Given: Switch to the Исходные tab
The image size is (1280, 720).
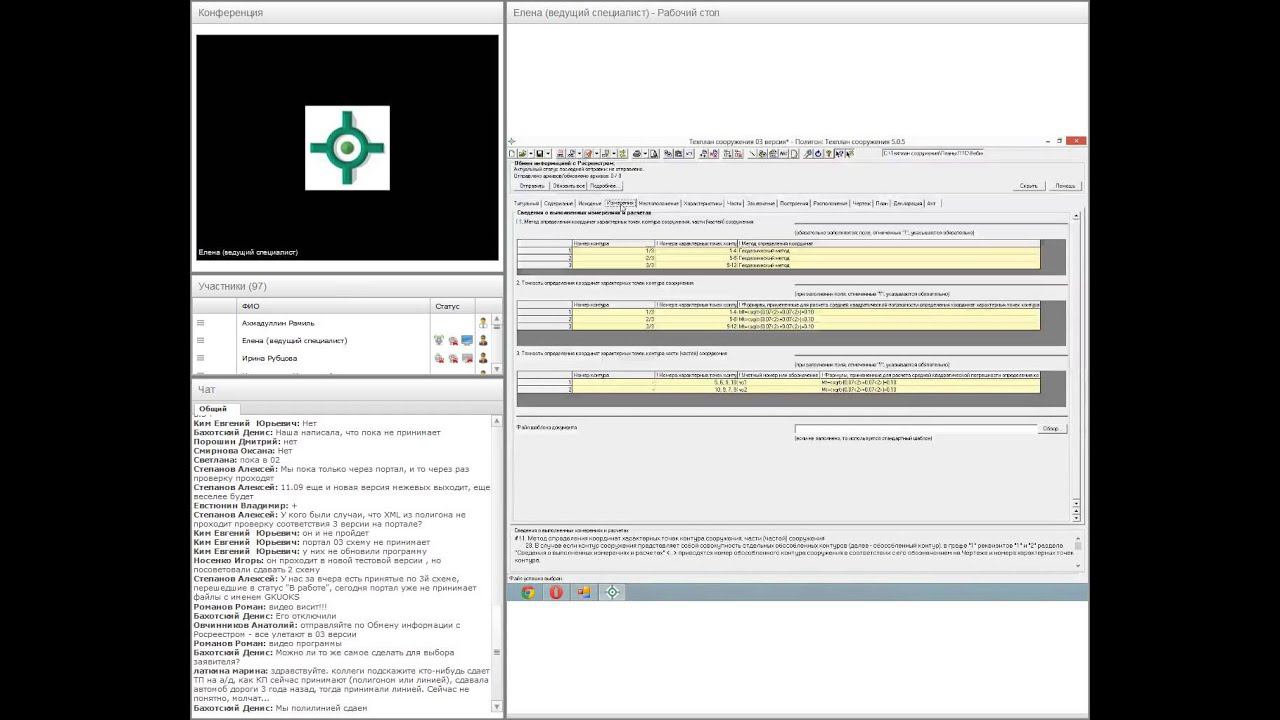Looking at the screenshot, I should click(x=590, y=203).
